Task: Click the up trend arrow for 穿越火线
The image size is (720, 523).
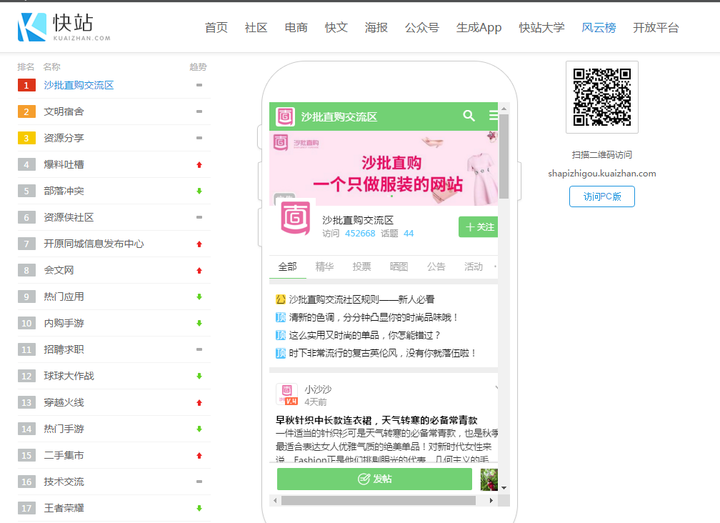Action: click(199, 403)
